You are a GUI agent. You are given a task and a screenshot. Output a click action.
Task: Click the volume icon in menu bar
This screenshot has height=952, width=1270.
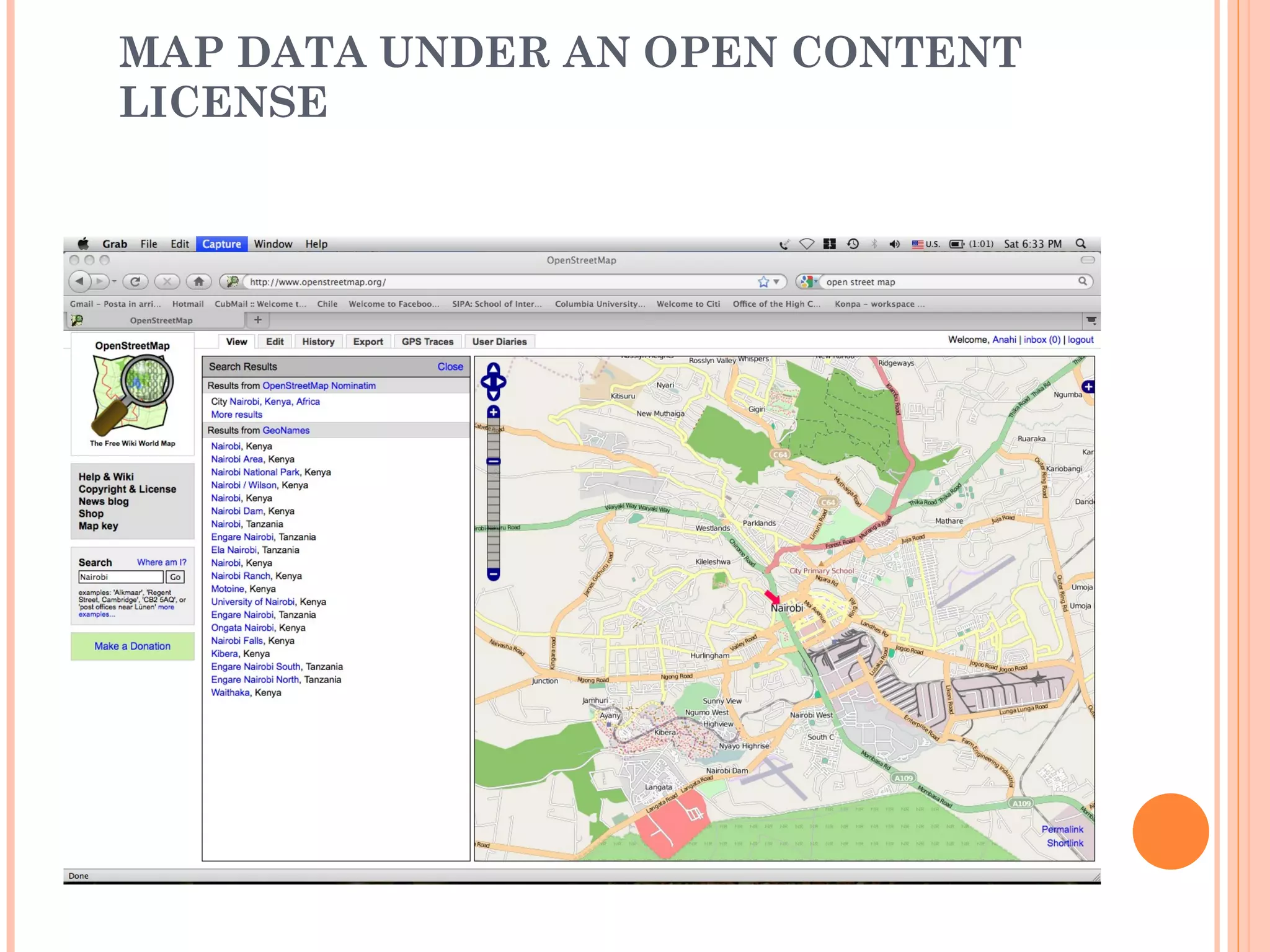(894, 244)
